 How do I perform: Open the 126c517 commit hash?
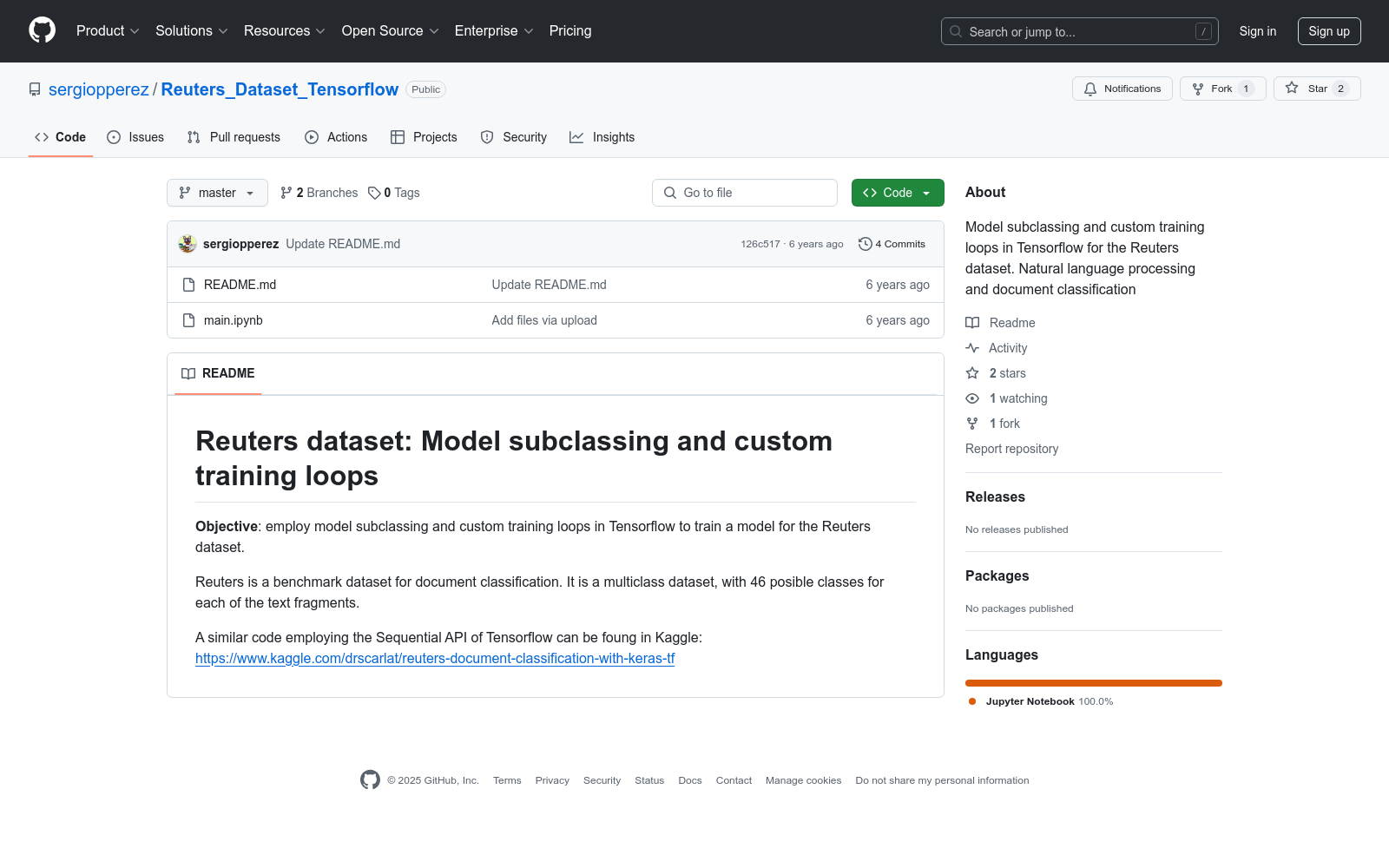pyautogui.click(x=760, y=244)
